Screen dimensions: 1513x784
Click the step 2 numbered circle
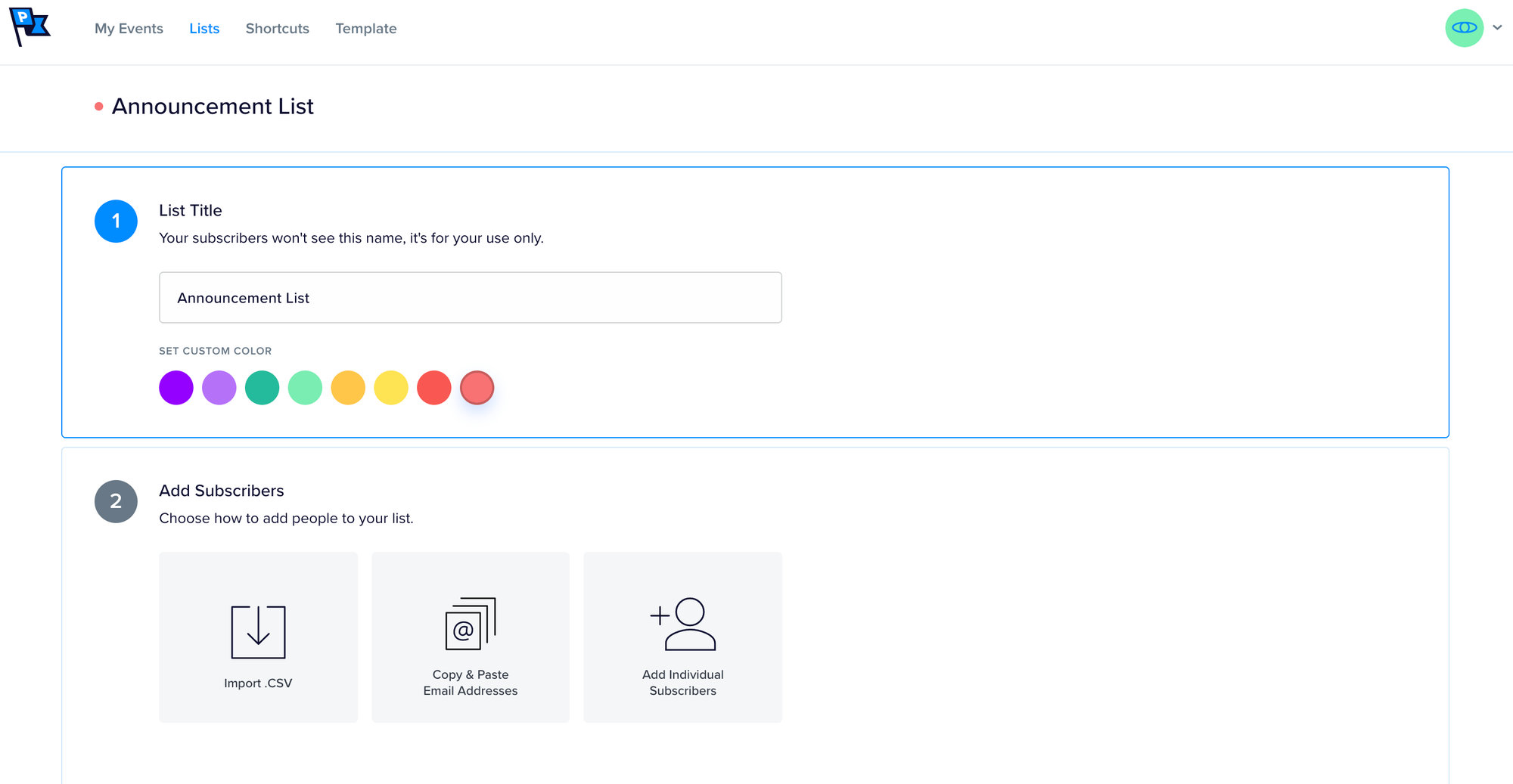116,501
